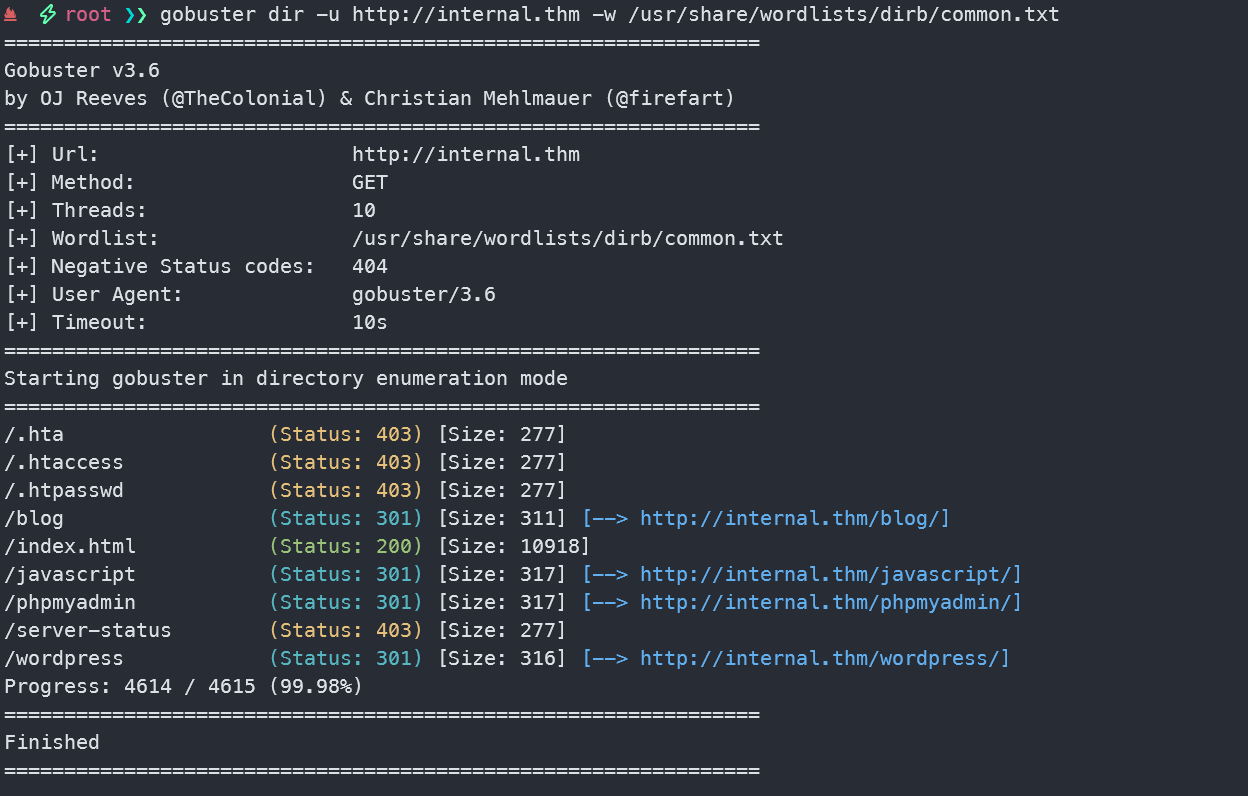Click the '[+] Negative Status codes:' label

[160, 267]
